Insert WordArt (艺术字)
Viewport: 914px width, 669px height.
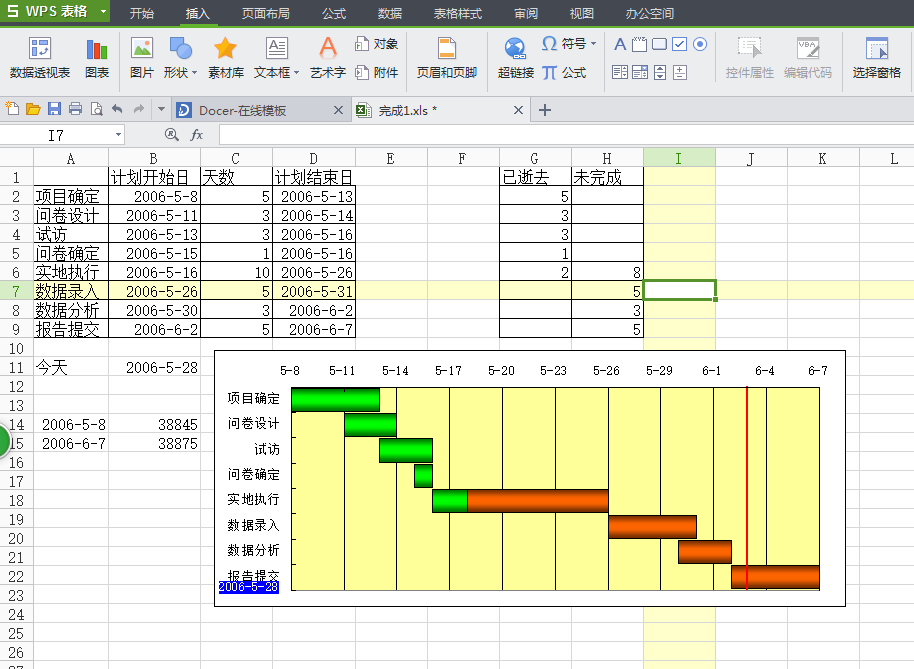pos(327,58)
